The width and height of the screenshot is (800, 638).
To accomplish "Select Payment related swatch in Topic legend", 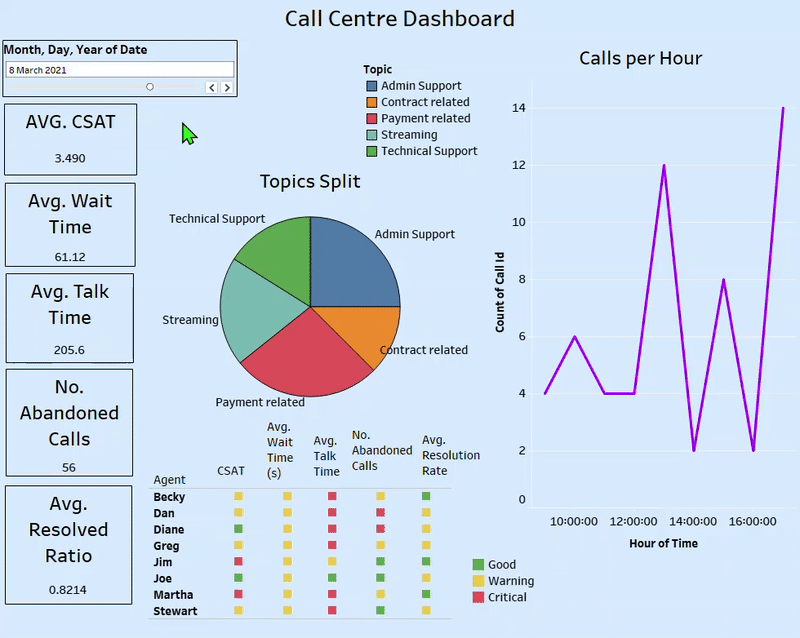I will [x=372, y=118].
